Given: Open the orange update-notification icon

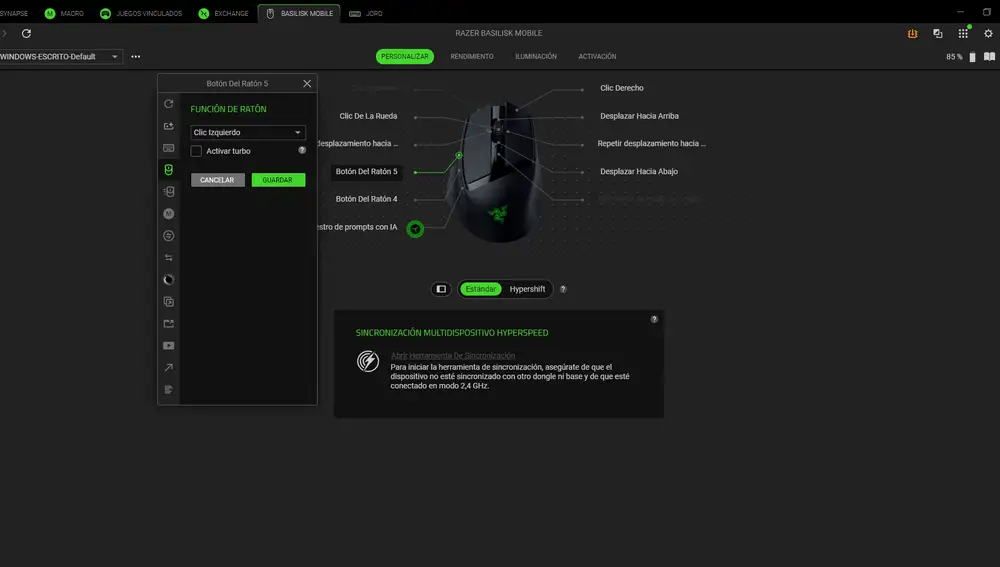Looking at the screenshot, I should point(913,33).
